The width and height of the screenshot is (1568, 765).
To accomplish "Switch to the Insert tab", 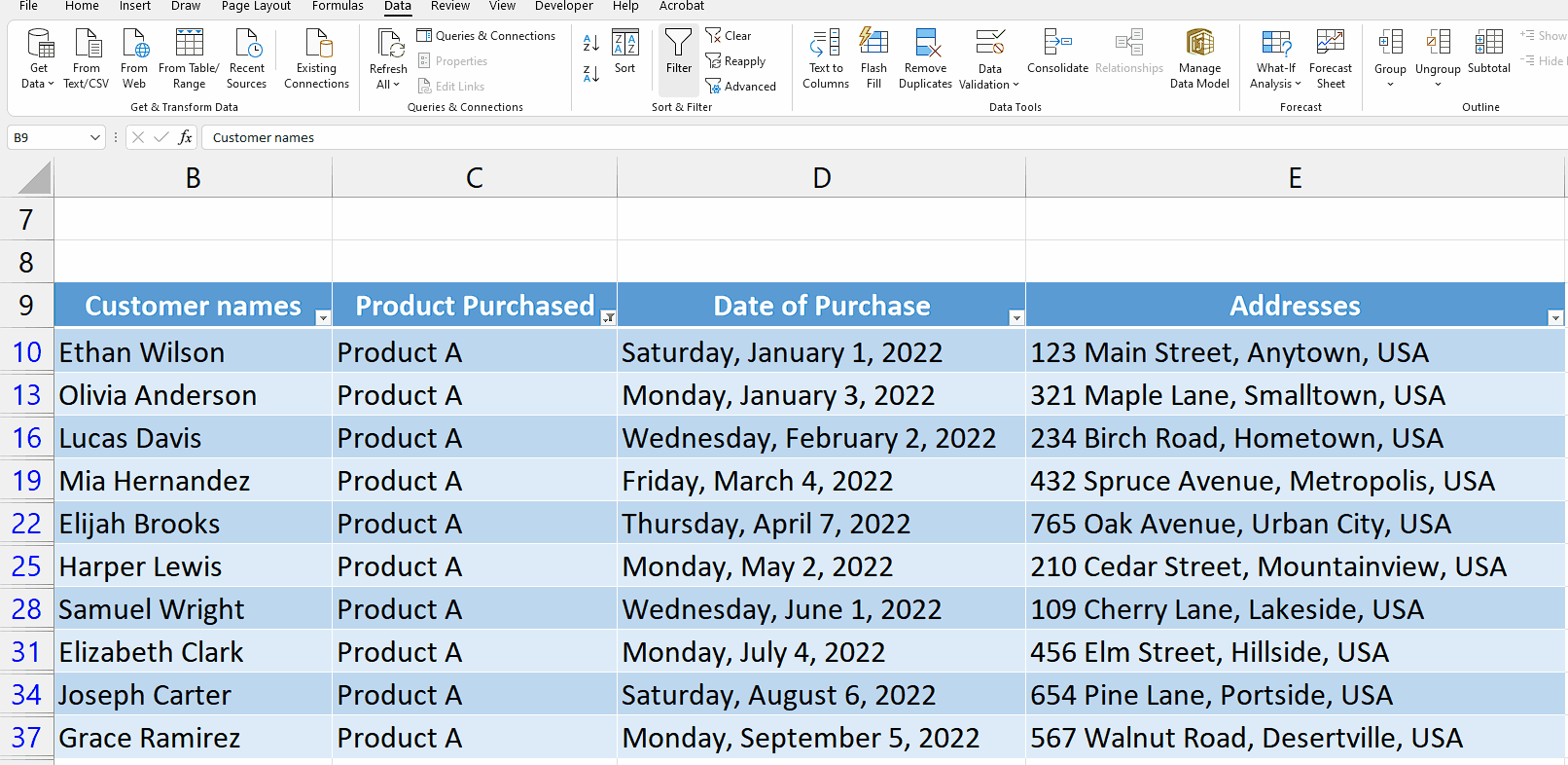I will click(x=135, y=6).
